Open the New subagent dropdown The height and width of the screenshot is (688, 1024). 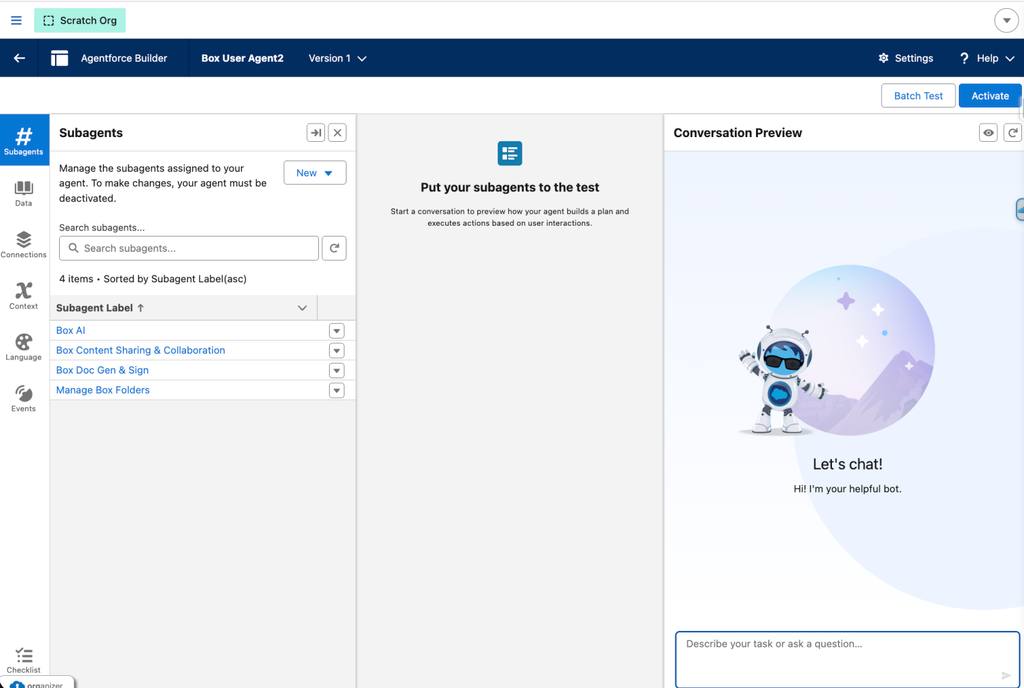click(315, 173)
